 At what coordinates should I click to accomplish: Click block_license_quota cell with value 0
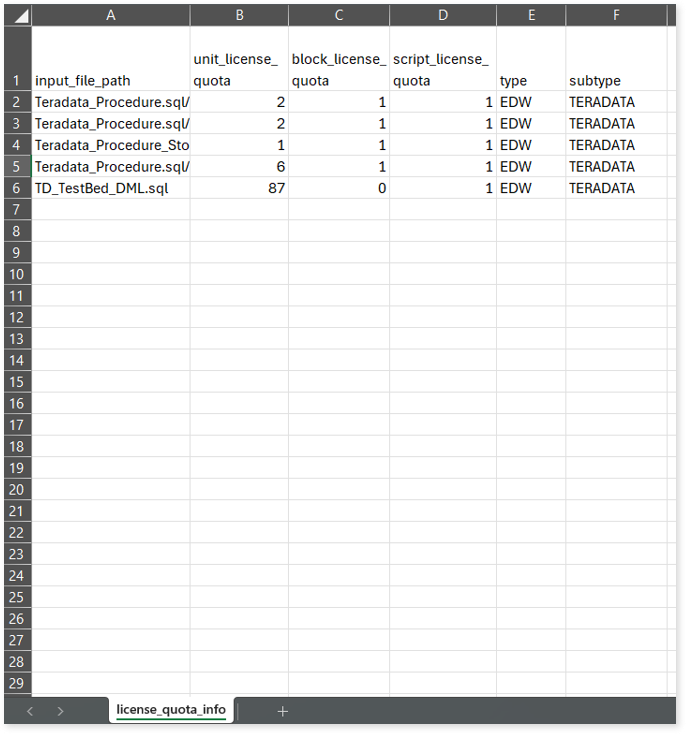(339, 188)
